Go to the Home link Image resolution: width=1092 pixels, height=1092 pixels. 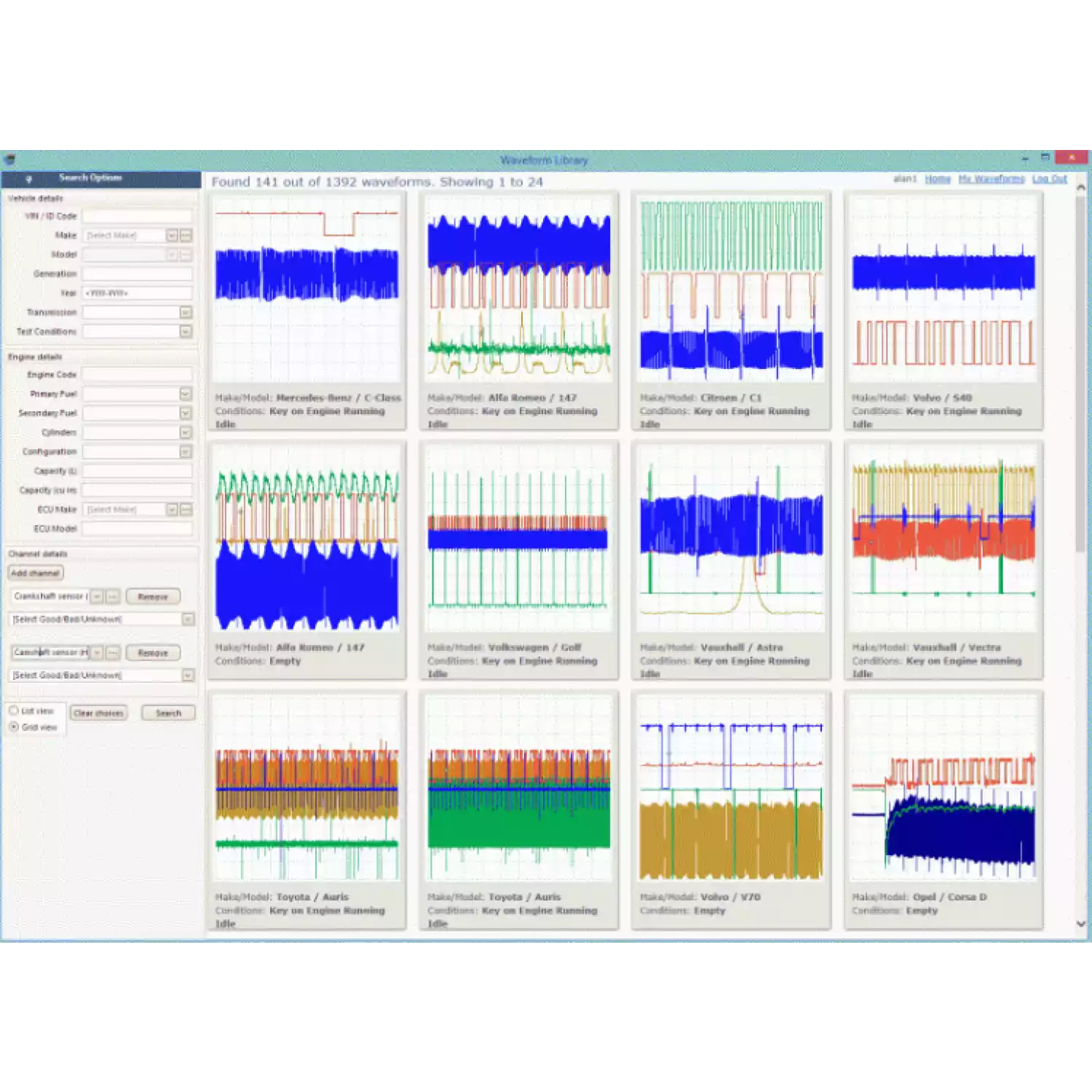[x=938, y=179]
